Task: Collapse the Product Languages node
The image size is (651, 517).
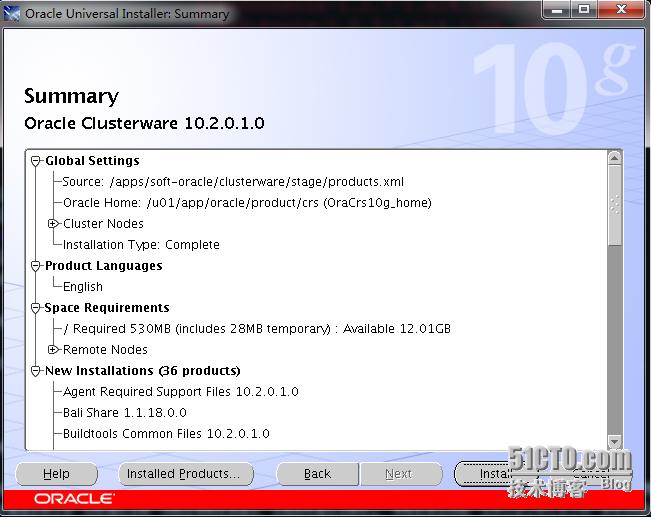Action: point(36,266)
